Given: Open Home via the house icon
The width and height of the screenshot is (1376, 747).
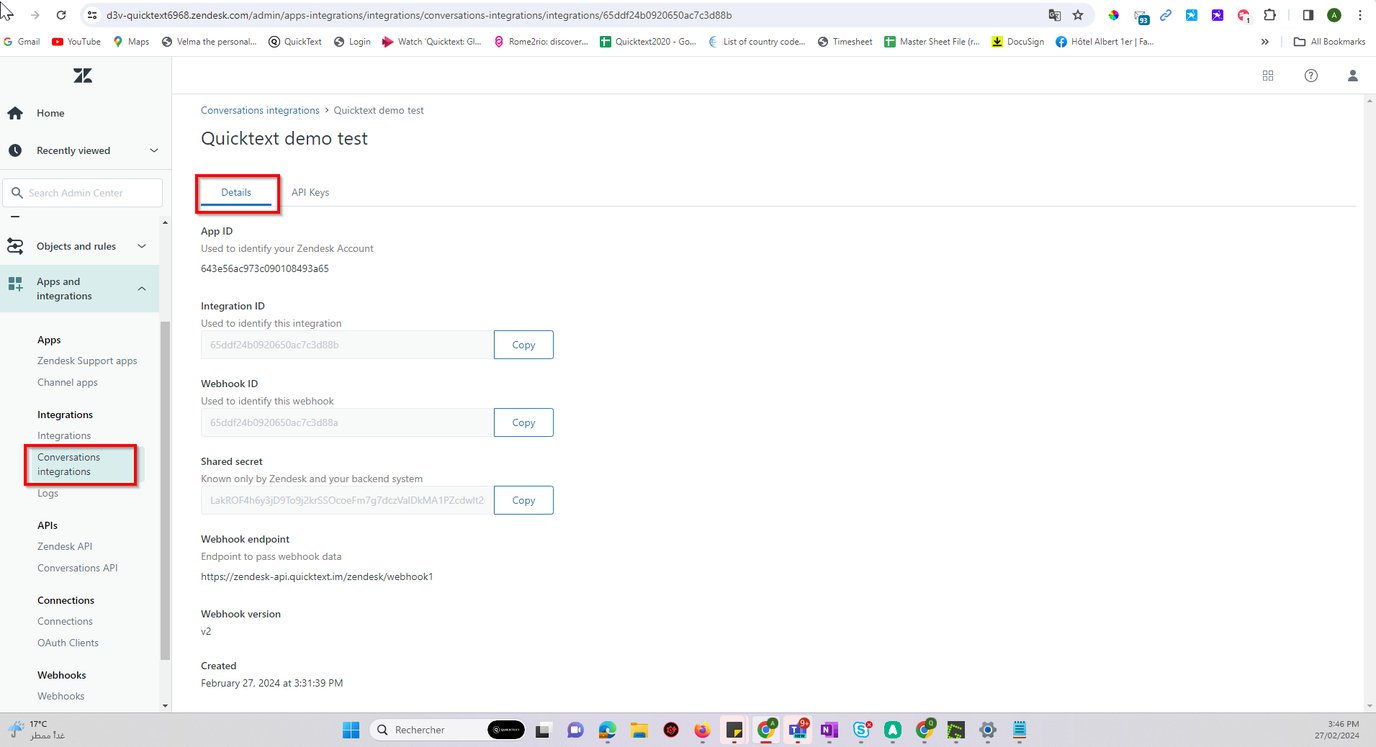Looking at the screenshot, I should tap(16, 113).
